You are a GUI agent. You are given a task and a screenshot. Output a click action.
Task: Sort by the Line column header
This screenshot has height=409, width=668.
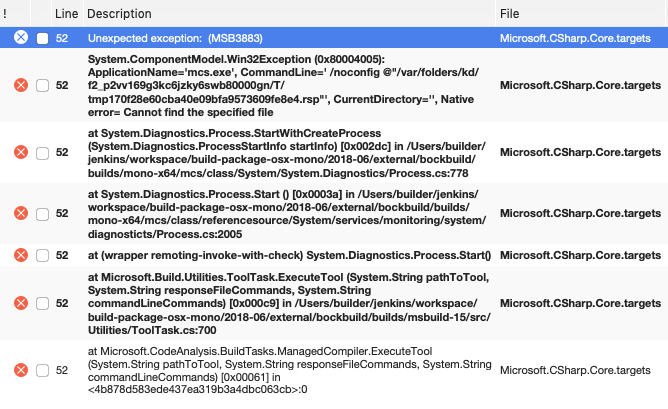point(67,14)
